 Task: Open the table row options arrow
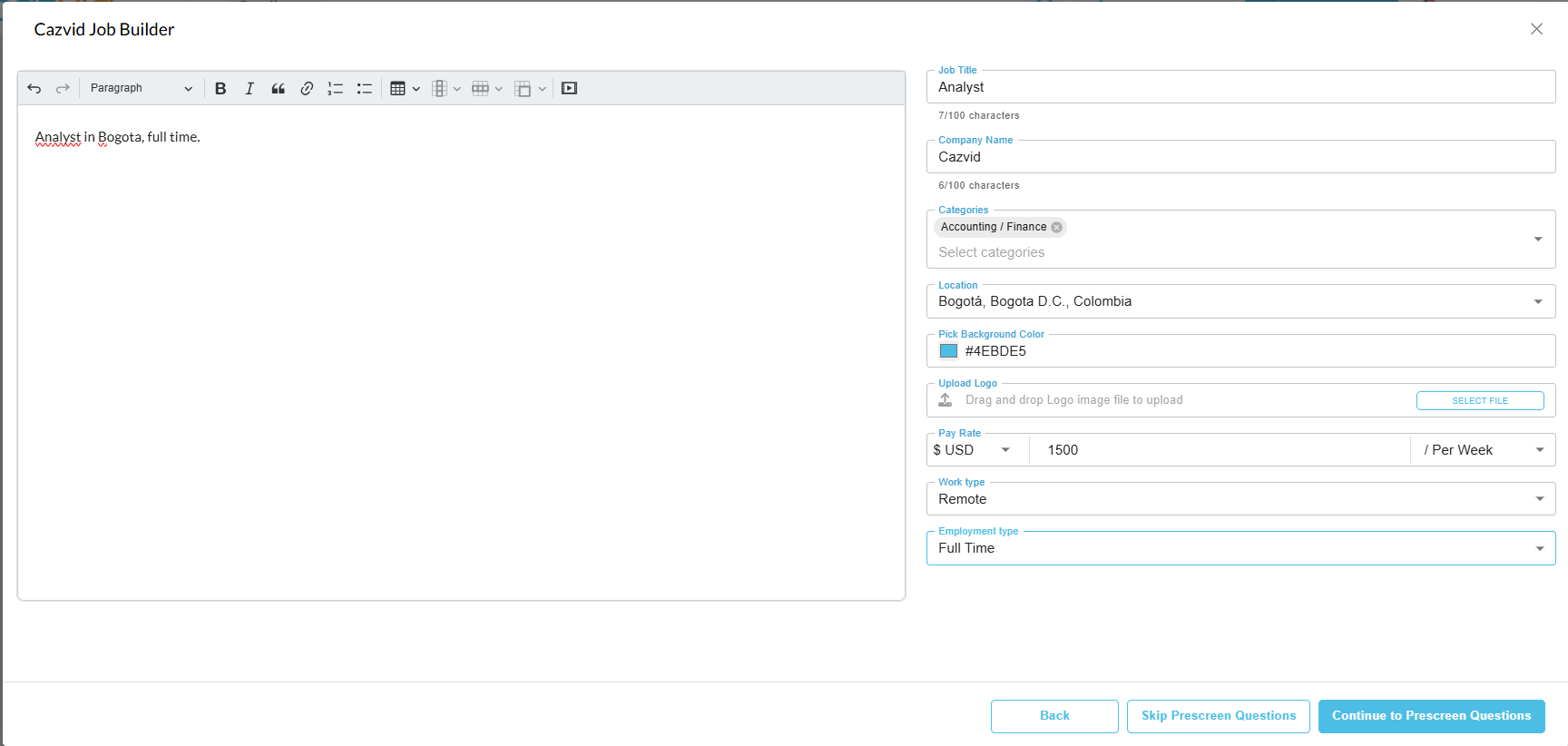(499, 89)
